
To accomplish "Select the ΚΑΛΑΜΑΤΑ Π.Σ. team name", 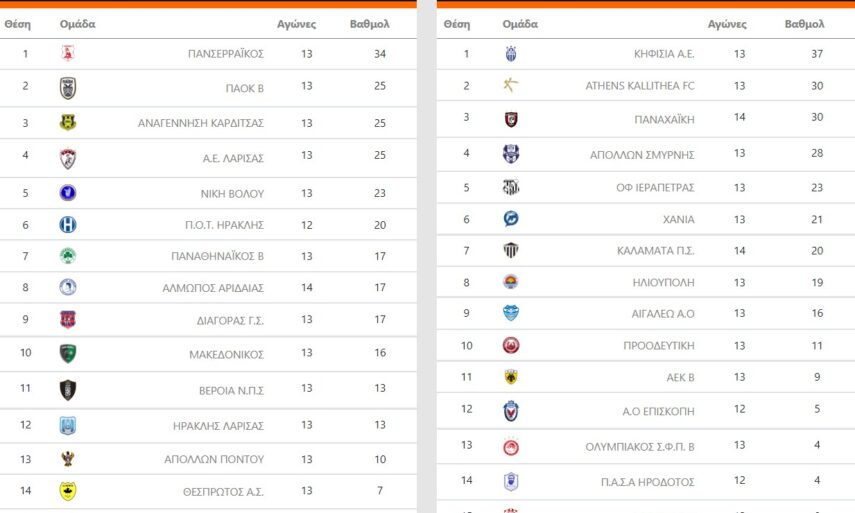I will (655, 250).
